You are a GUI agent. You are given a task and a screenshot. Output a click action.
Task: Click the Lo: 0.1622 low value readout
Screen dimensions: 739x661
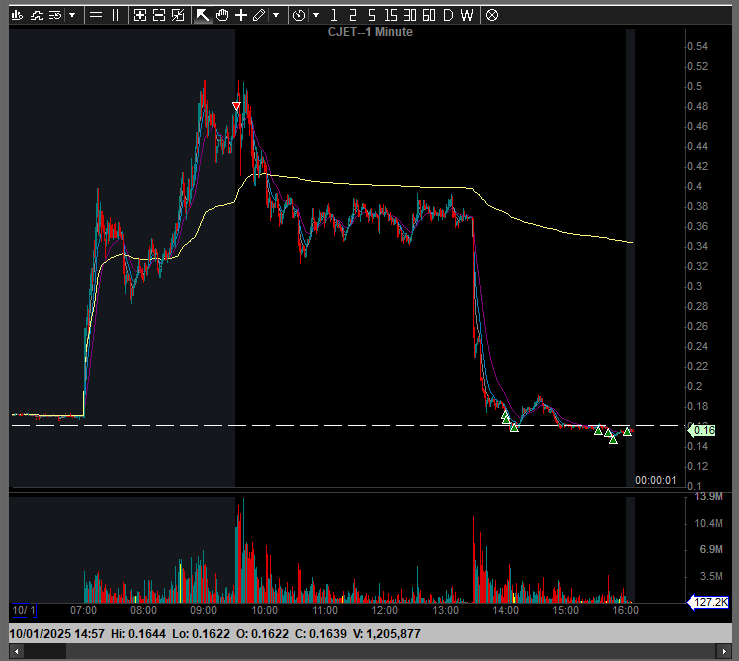pyautogui.click(x=201, y=634)
